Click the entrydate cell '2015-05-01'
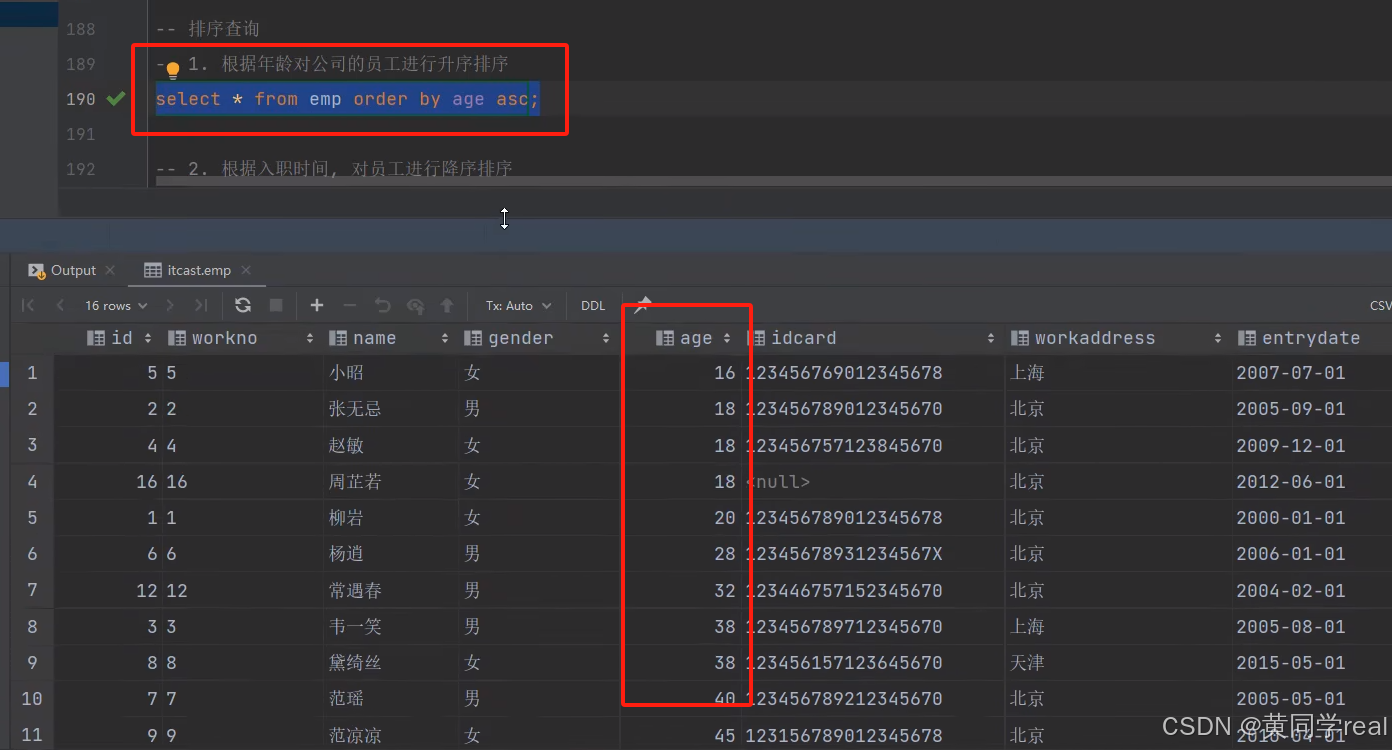 1291,663
